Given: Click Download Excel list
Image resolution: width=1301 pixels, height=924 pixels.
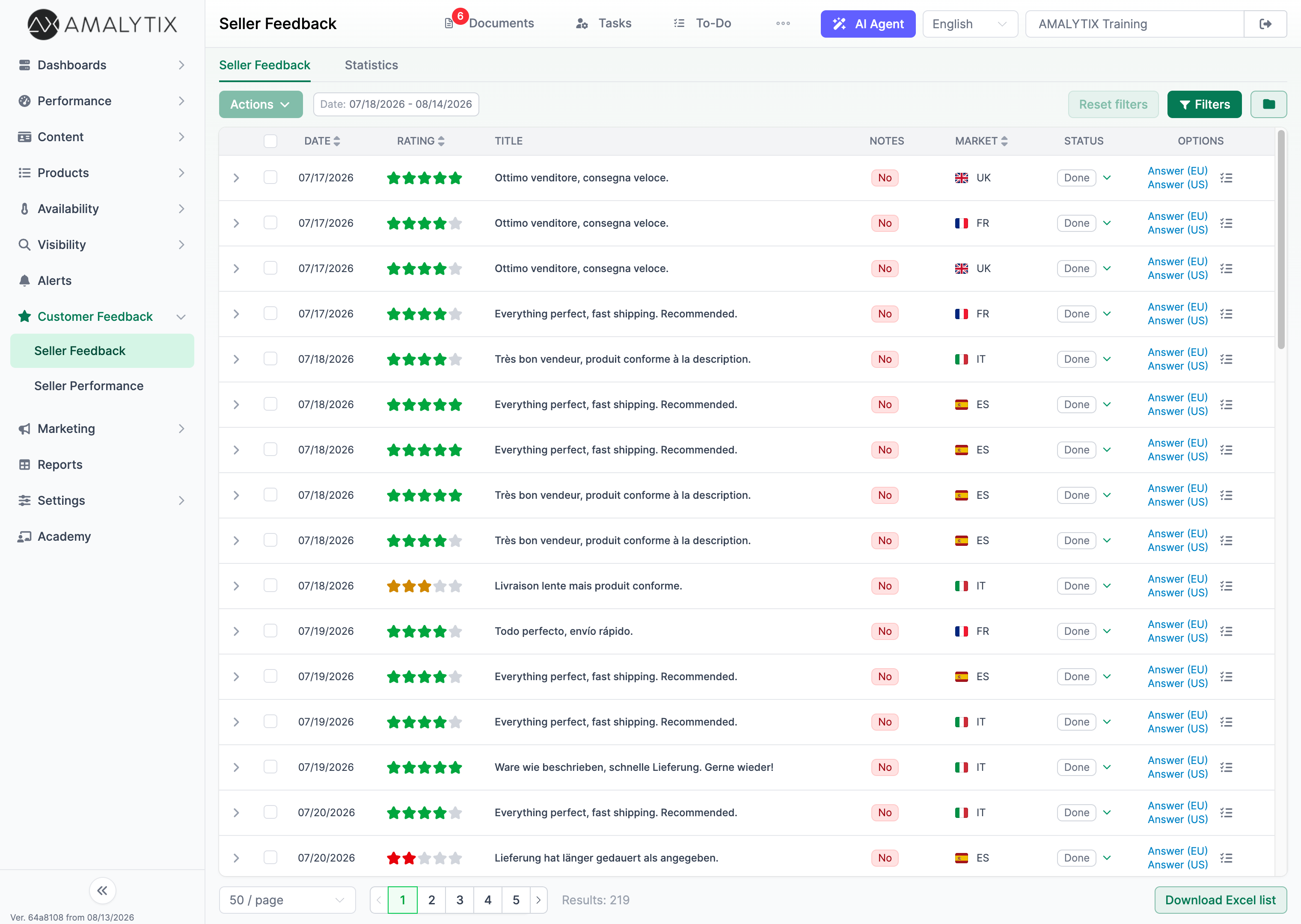Looking at the screenshot, I should click(x=1220, y=900).
